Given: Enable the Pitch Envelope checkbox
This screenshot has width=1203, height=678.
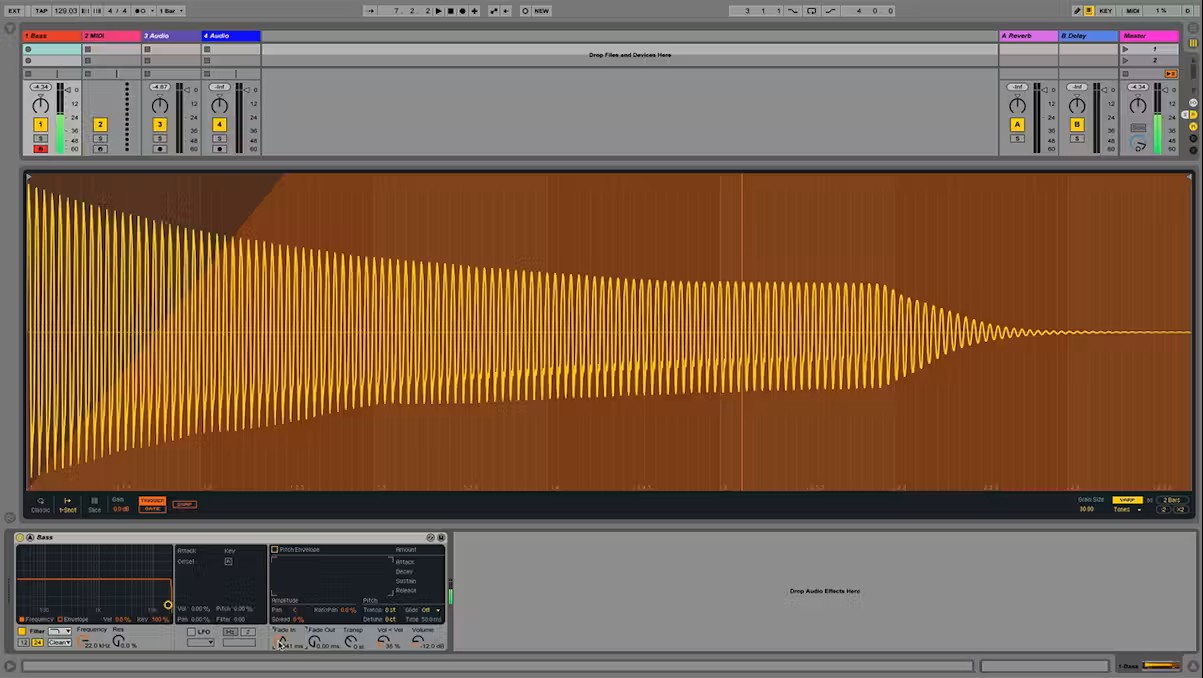Looking at the screenshot, I should point(275,550).
